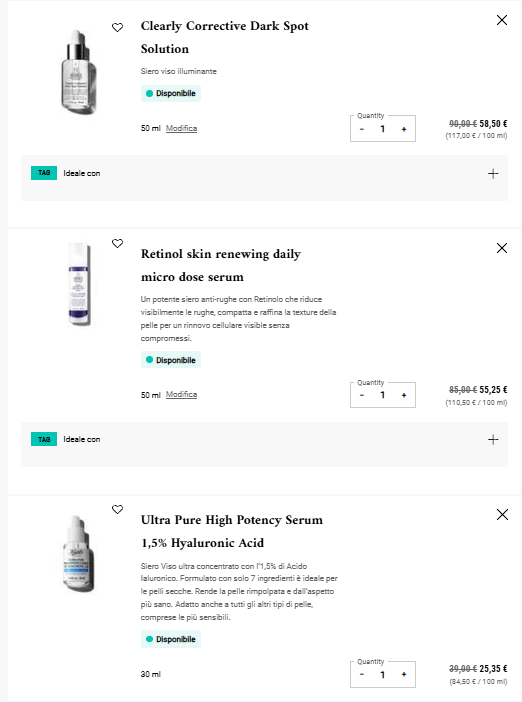Click Modifica link for Dark Spot Solution size

pyautogui.click(x=181, y=128)
